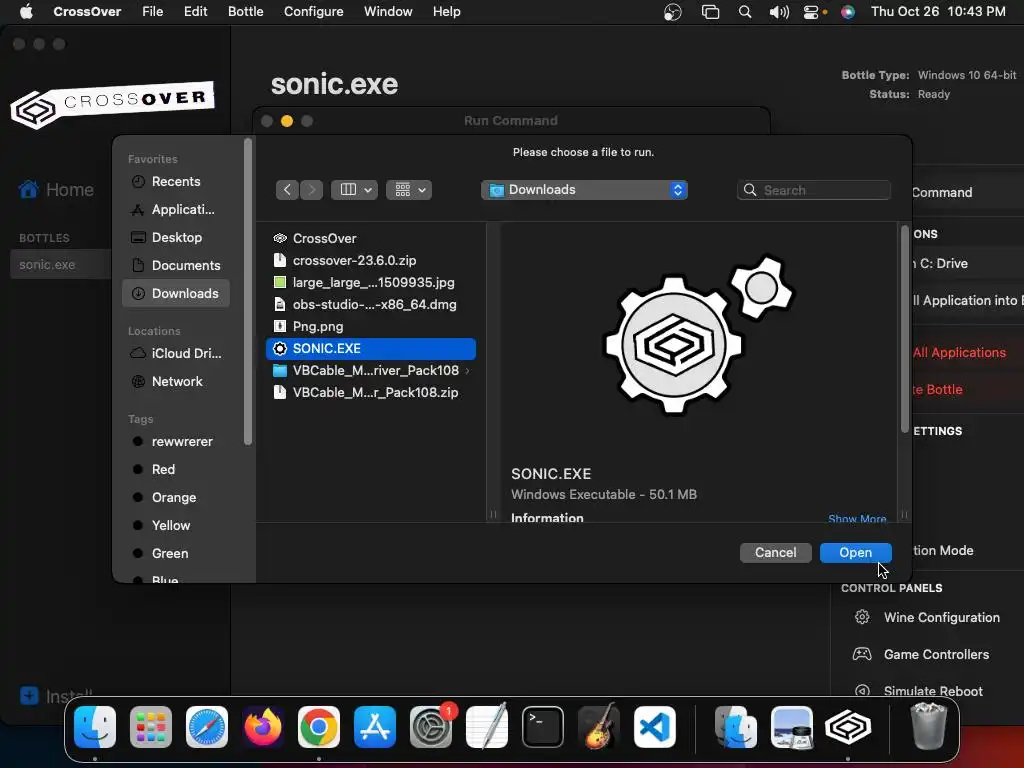1024x768 pixels.
Task: Select the Green tag
Action: pyautogui.click(x=176, y=554)
